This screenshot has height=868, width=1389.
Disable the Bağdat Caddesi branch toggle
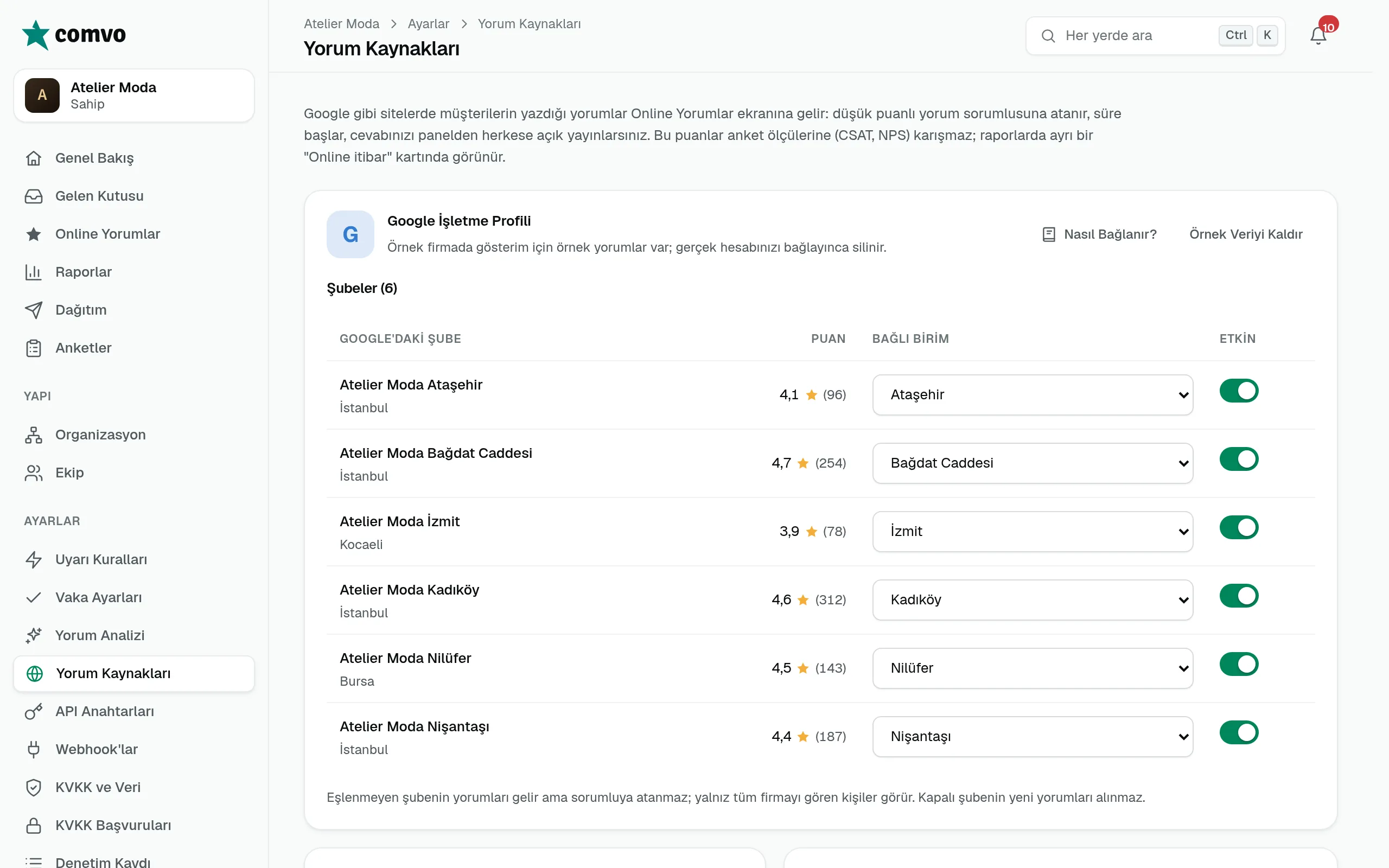pyautogui.click(x=1239, y=459)
